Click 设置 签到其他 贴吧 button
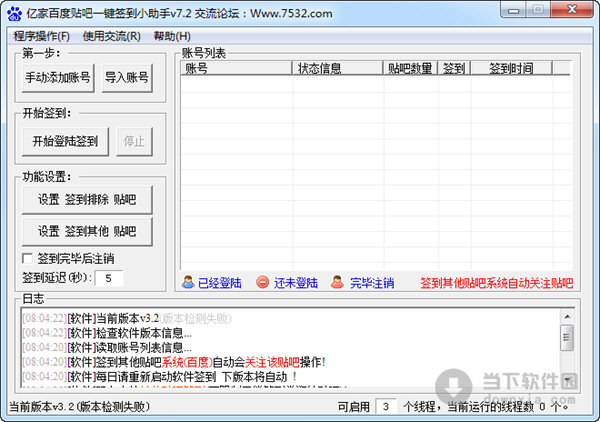 [x=87, y=231]
